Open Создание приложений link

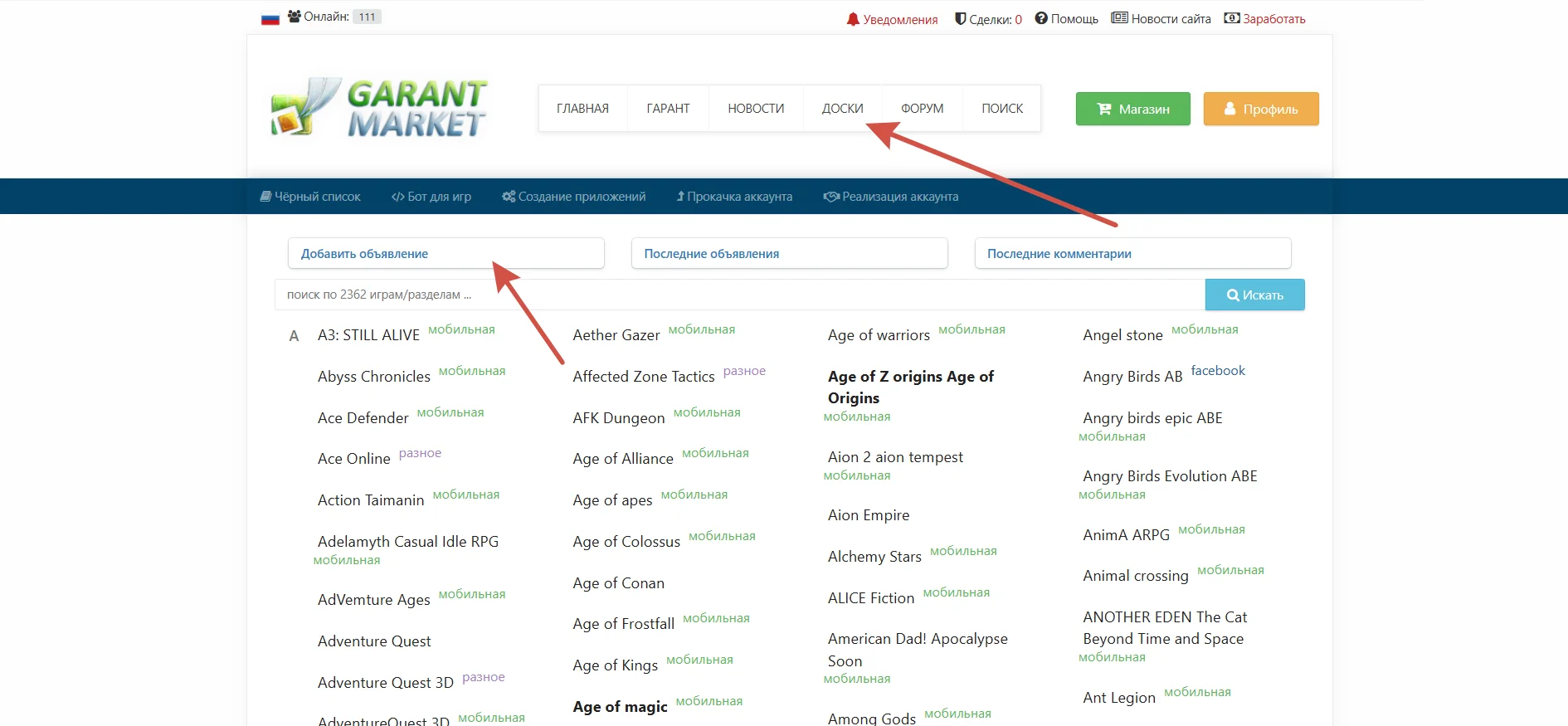(574, 197)
